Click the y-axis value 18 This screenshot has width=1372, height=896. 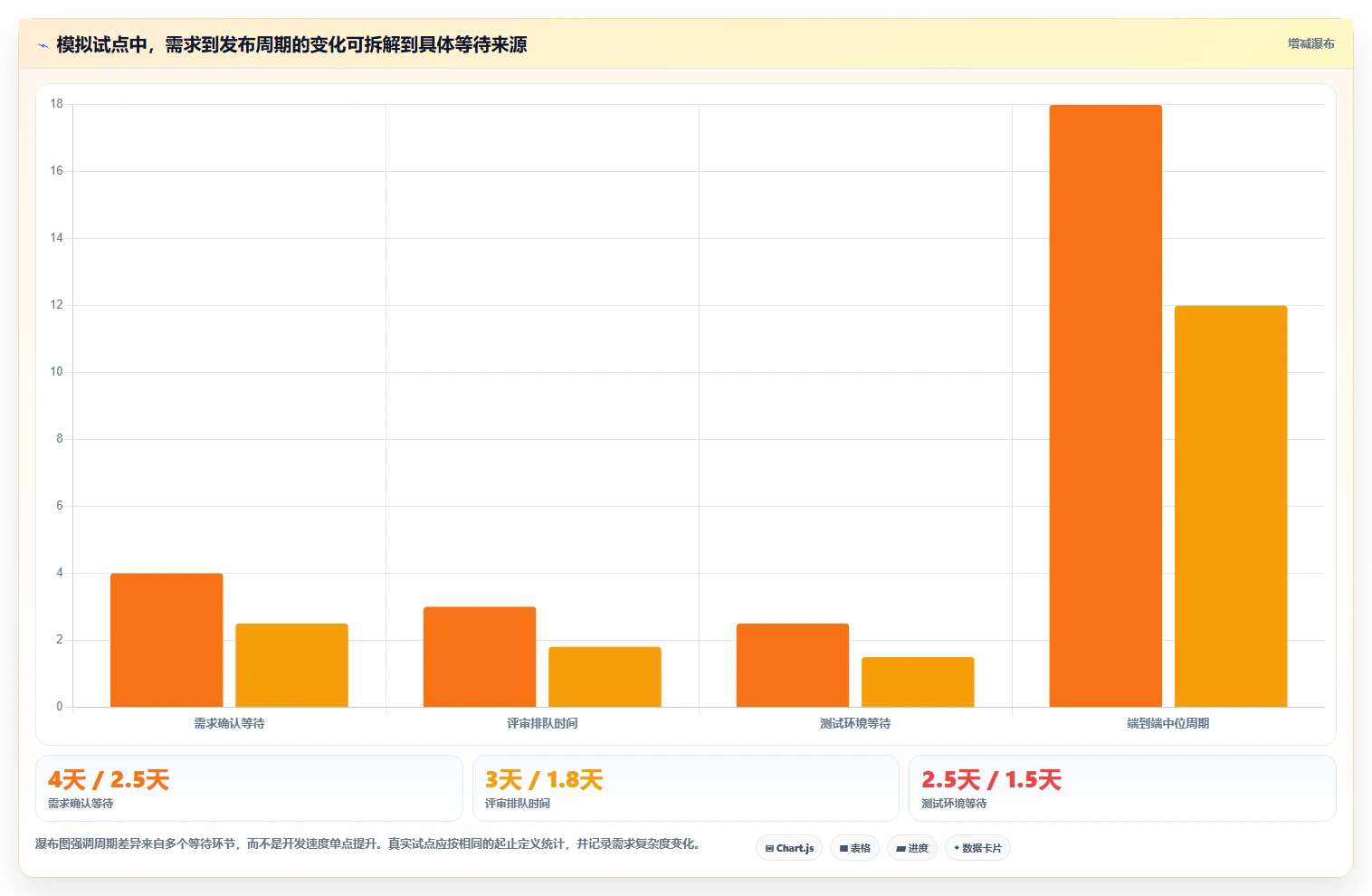pyautogui.click(x=57, y=104)
